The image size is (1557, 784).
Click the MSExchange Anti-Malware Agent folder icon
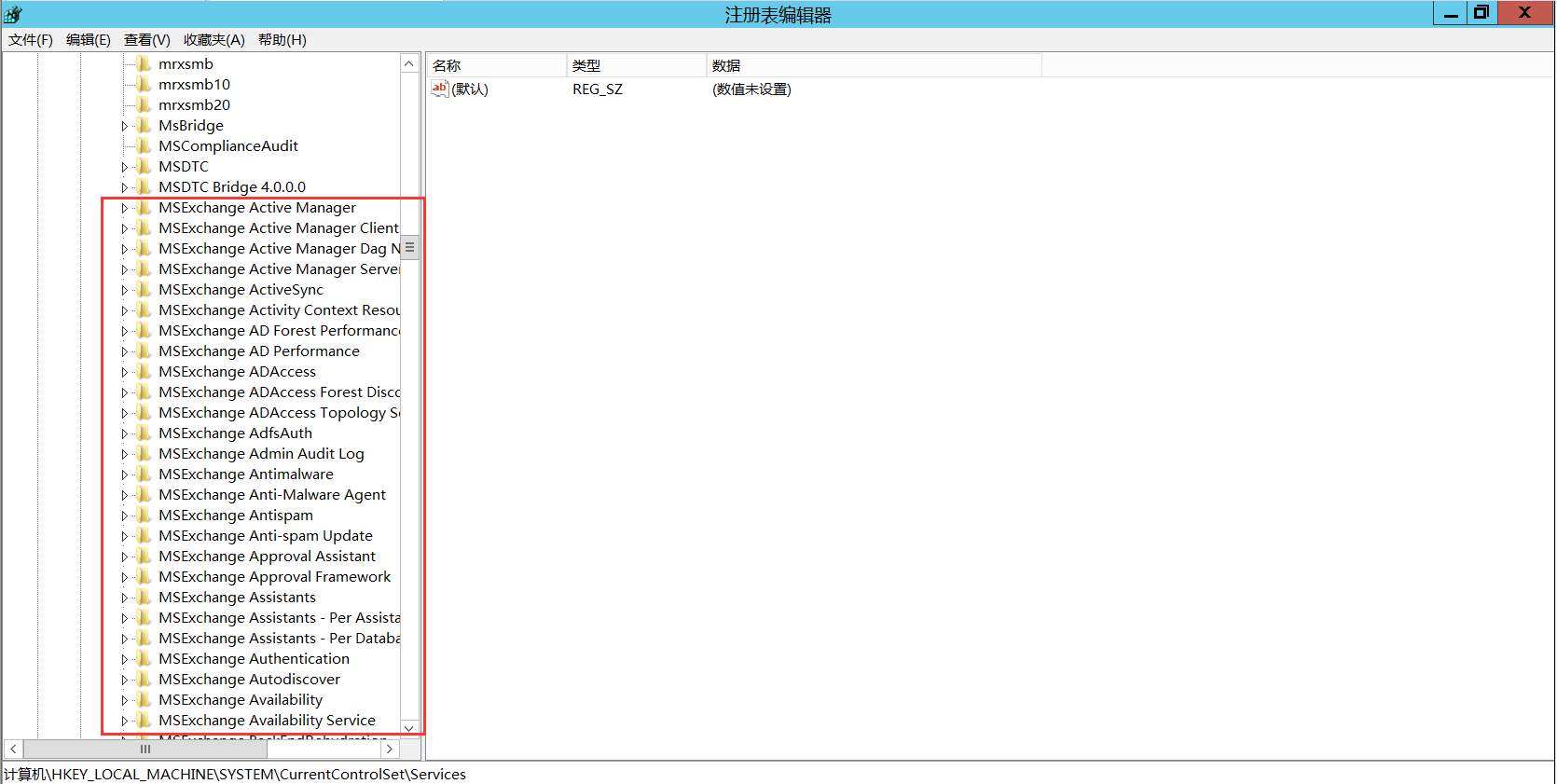[144, 494]
